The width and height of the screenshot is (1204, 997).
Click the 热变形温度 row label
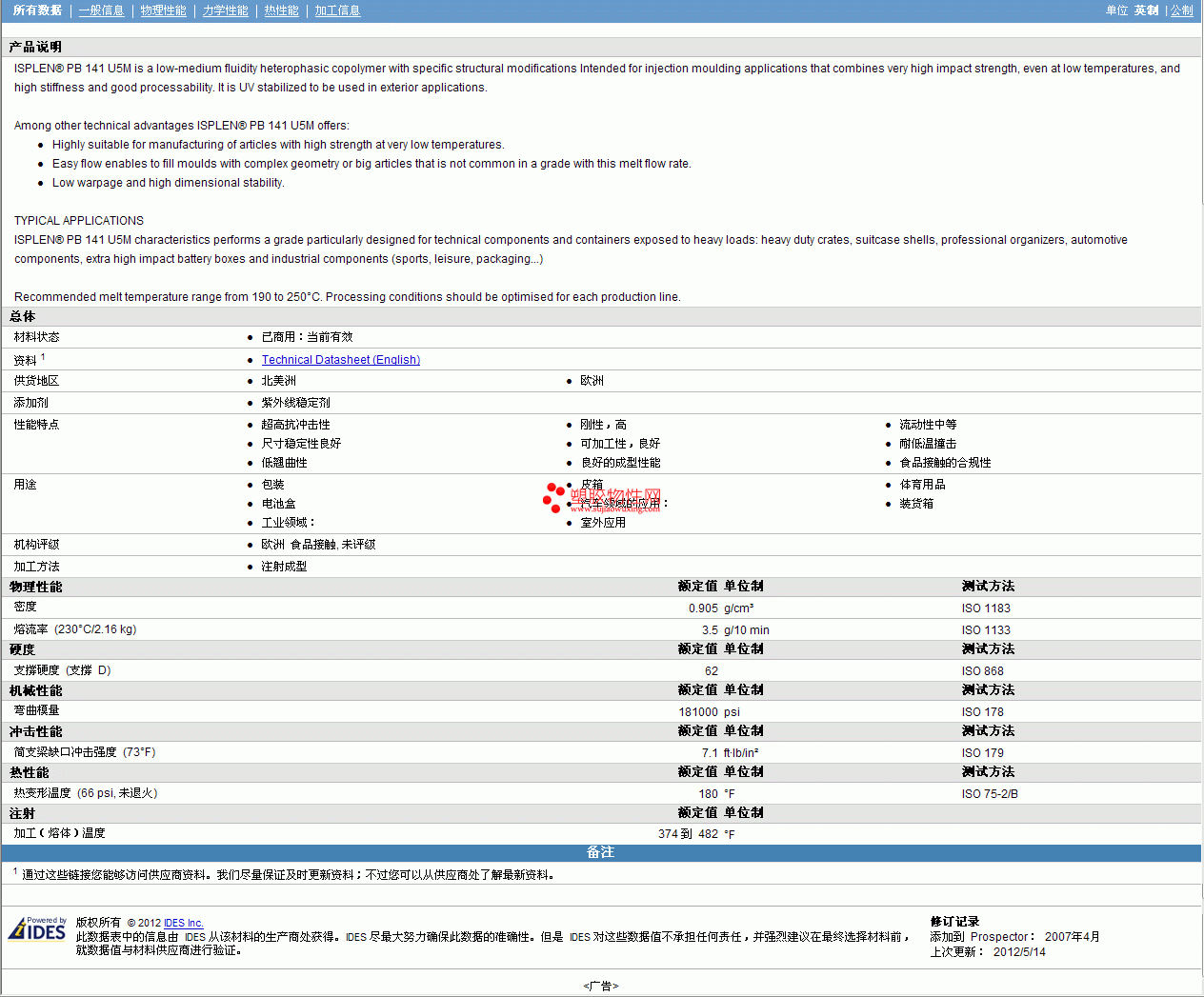86,793
